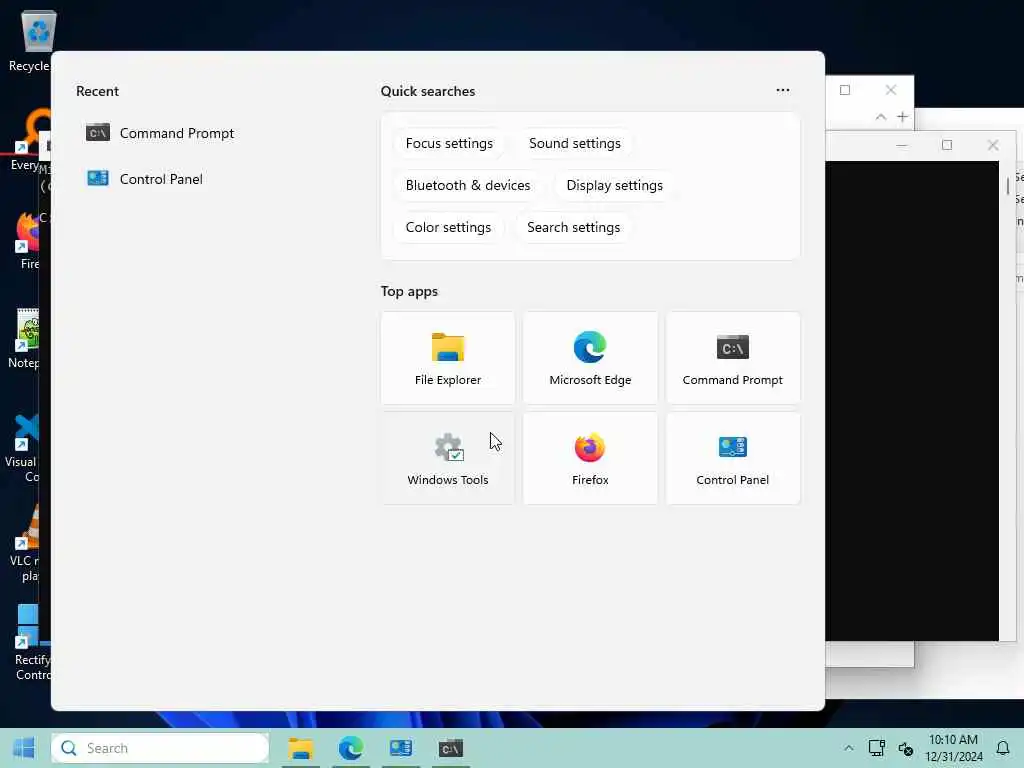Open Control Panel from Top apps
Screen dimensions: 1024x768
733,458
